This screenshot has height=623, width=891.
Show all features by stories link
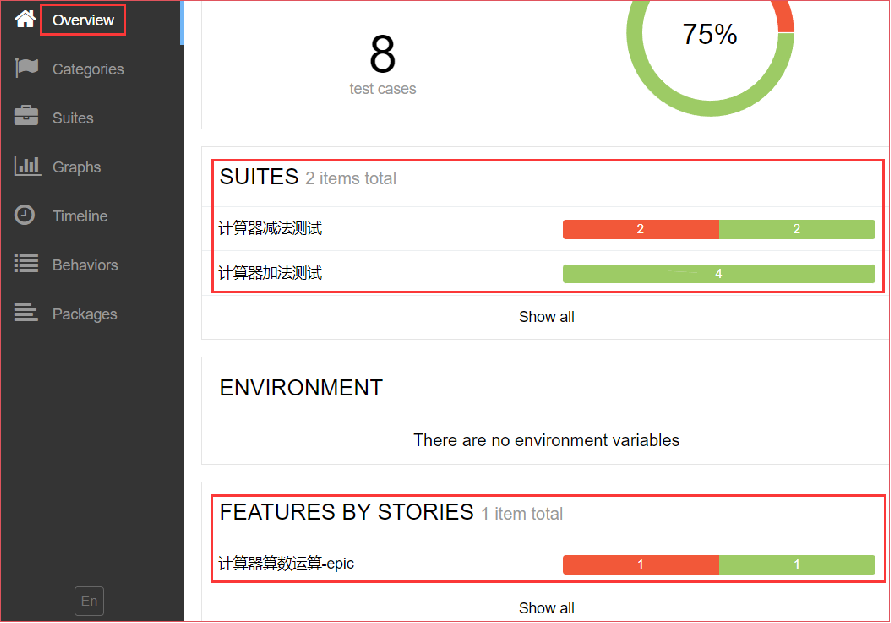click(546, 608)
